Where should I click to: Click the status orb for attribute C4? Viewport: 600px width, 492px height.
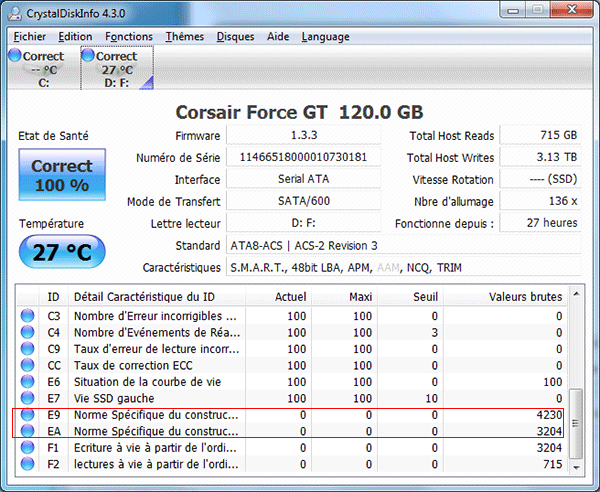click(27, 332)
